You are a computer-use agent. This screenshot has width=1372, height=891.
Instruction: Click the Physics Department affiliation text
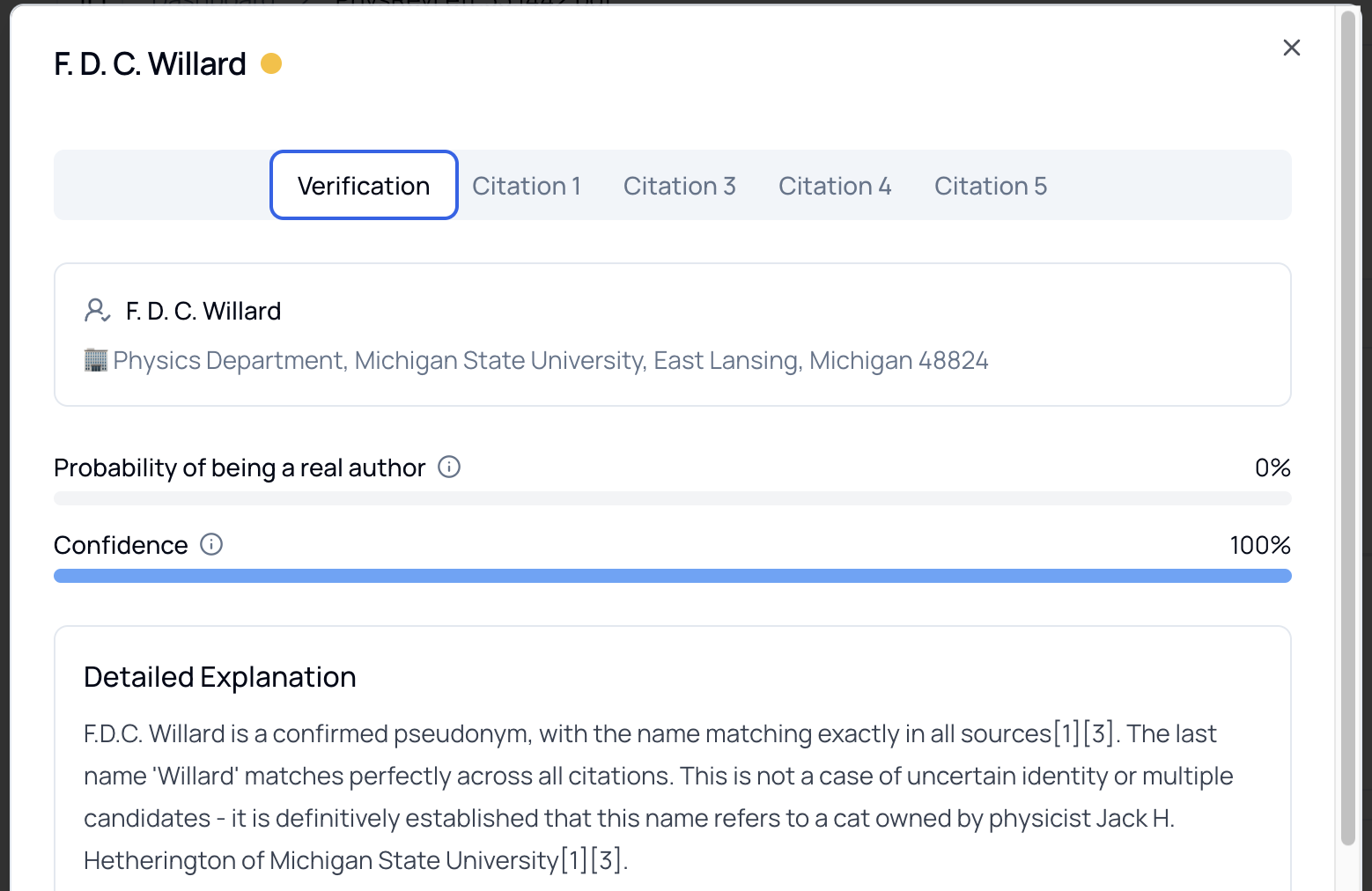coord(550,360)
